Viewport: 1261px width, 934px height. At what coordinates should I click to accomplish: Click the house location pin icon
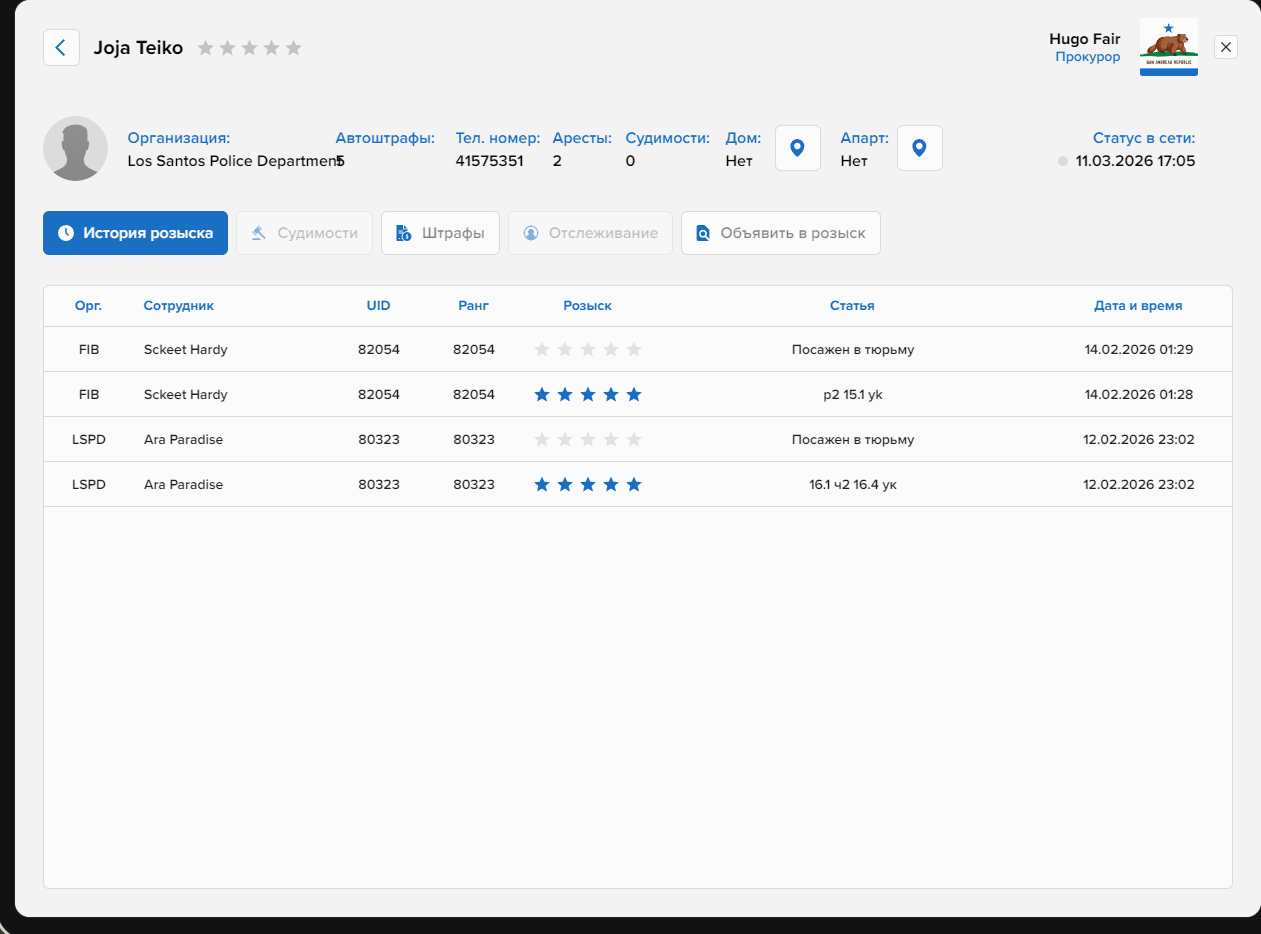[797, 148]
